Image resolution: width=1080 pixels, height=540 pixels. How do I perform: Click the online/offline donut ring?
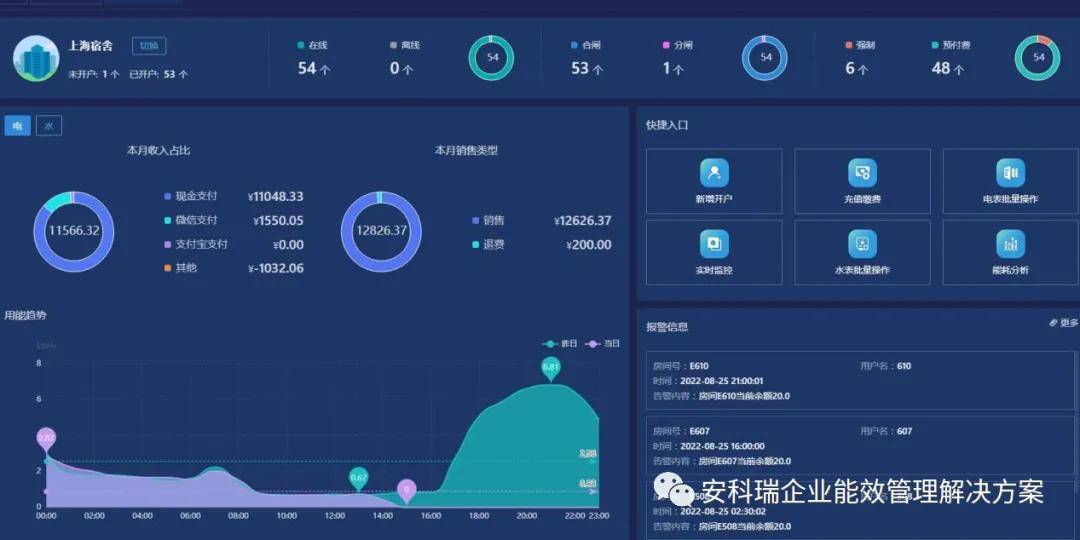coord(492,58)
